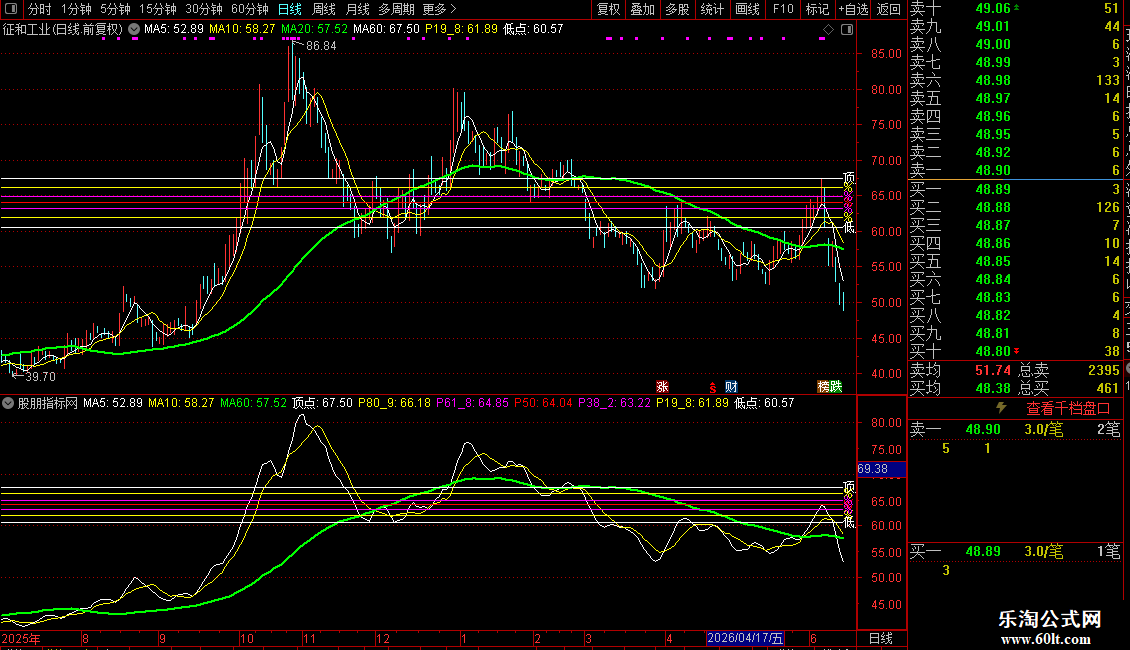The height and width of the screenshot is (650, 1130).
Task: Click the 2025年 label on time axis
Action: [x=21, y=638]
